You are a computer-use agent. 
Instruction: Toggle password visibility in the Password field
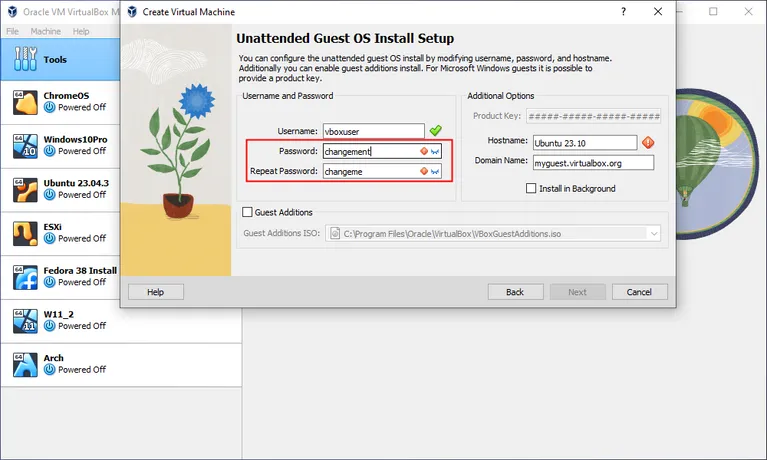[x=434, y=151]
